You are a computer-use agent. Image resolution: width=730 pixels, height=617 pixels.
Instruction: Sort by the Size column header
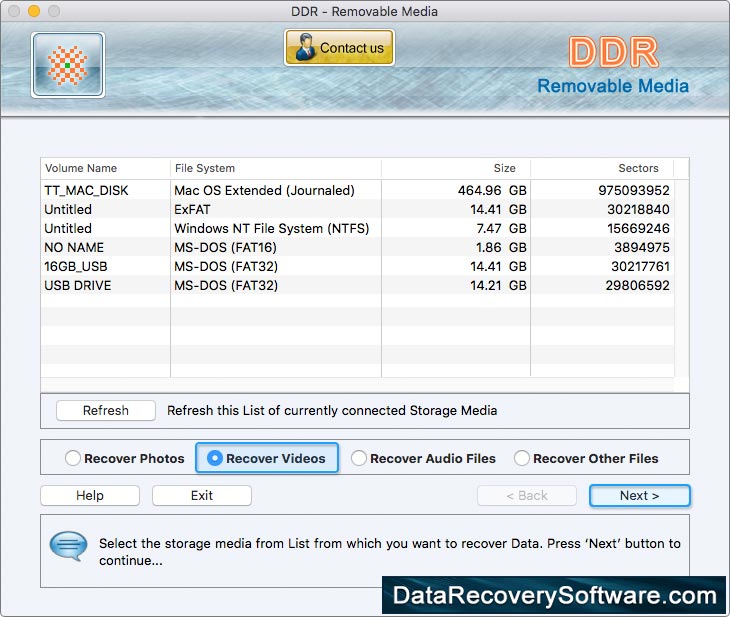(456, 168)
